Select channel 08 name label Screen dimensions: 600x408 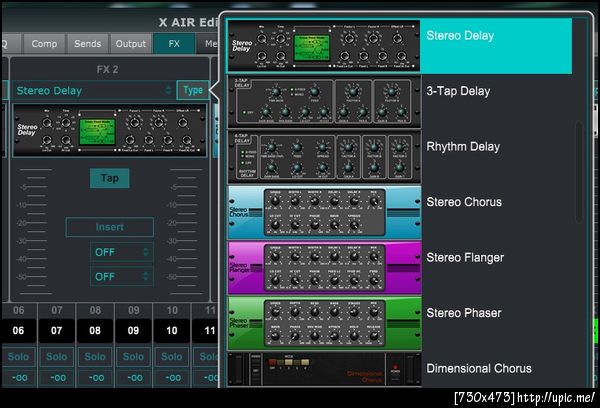tap(95, 330)
